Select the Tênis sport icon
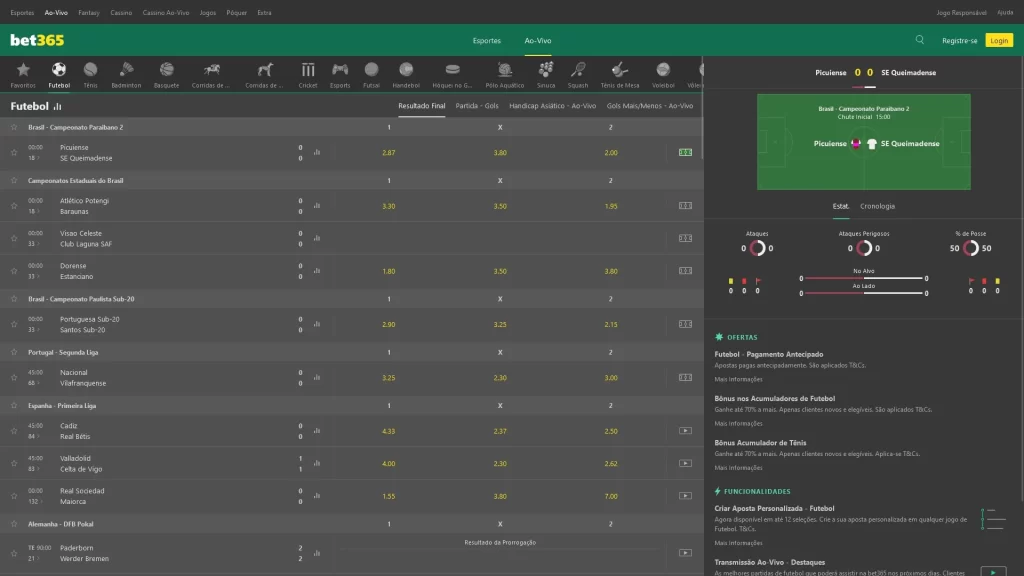 click(x=90, y=74)
